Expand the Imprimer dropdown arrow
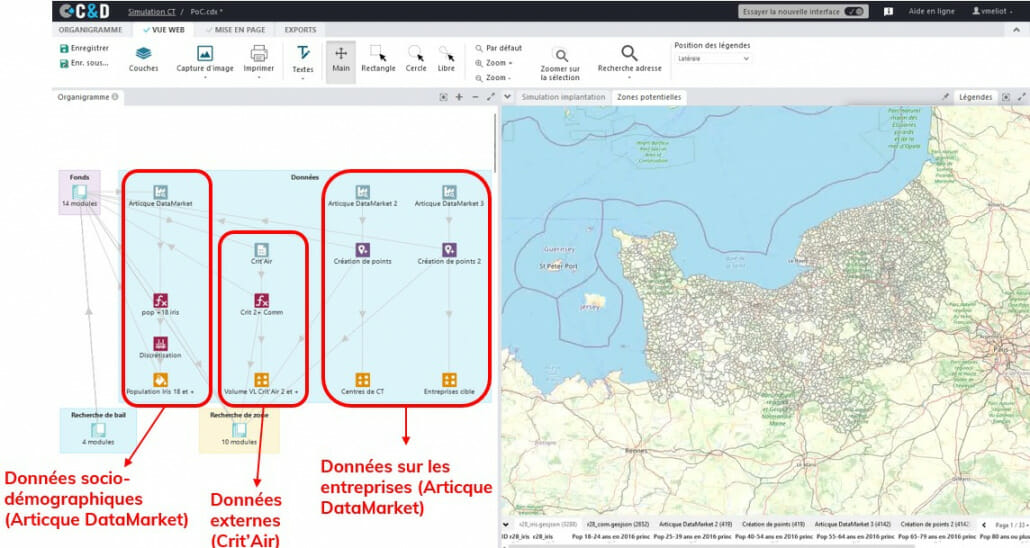This screenshot has width=1030, height=548. coord(259,78)
